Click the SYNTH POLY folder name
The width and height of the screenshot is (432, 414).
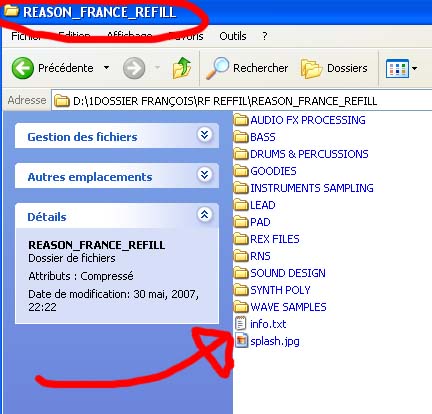tap(280, 290)
